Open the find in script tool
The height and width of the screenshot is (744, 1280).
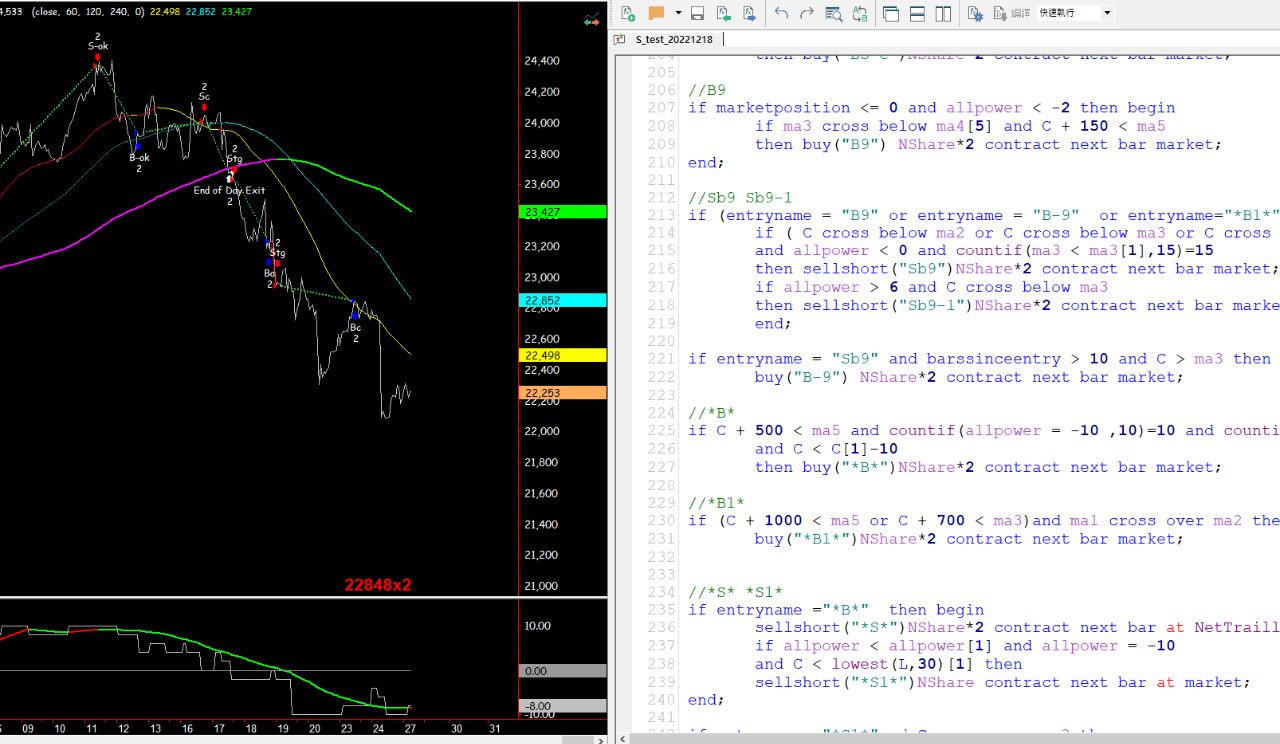(834, 13)
